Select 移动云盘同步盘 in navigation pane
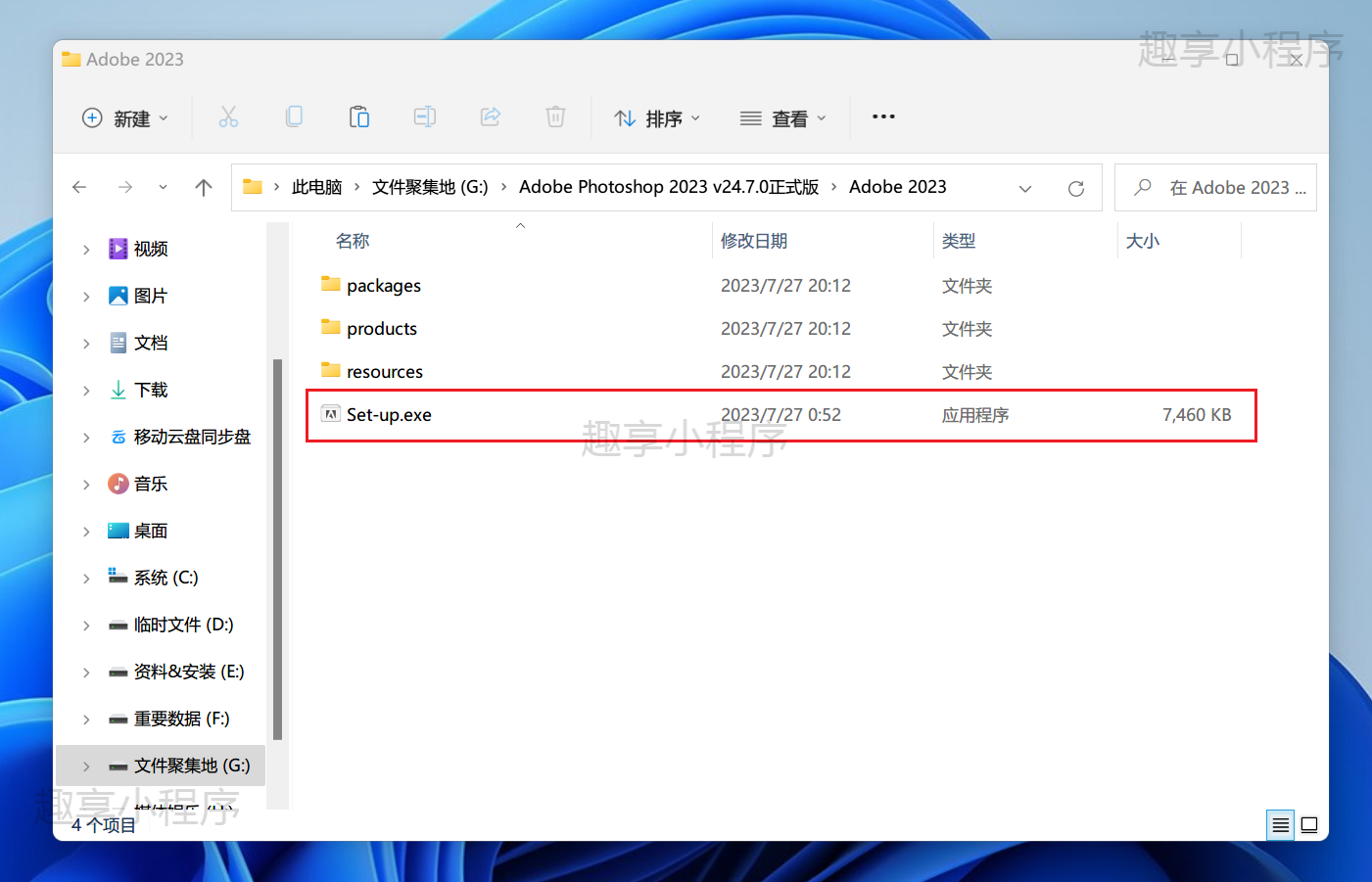 tap(192, 437)
